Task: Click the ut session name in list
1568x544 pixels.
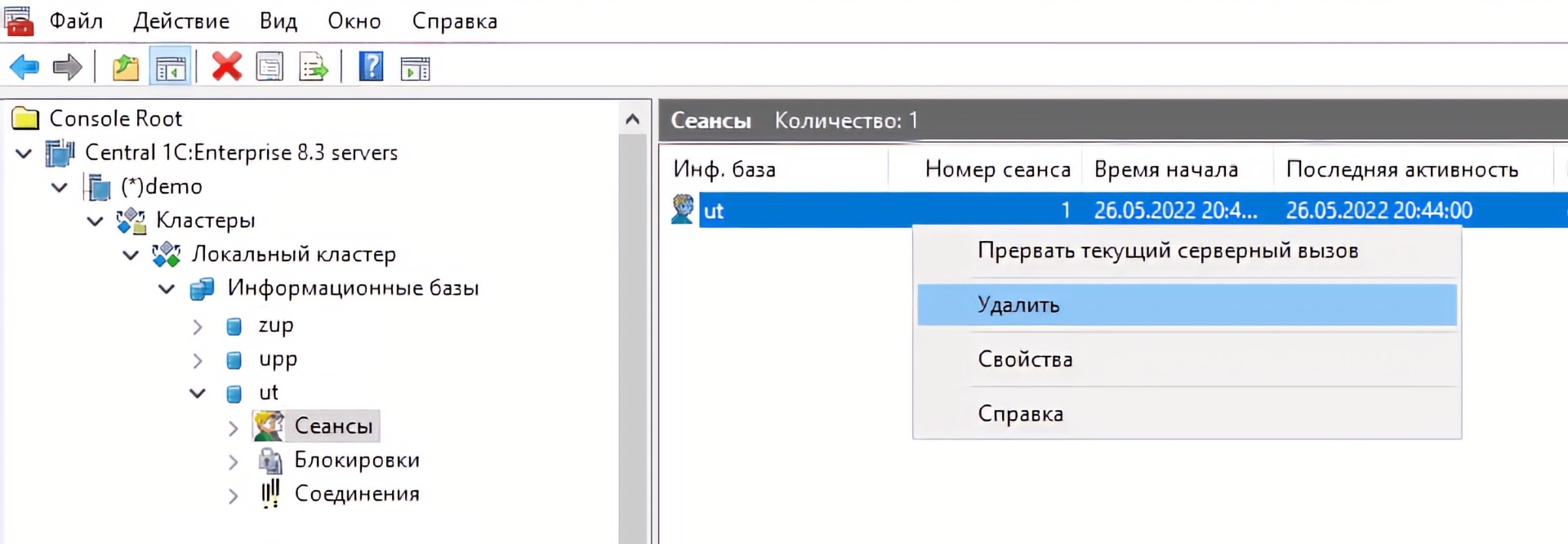Action: [x=714, y=211]
